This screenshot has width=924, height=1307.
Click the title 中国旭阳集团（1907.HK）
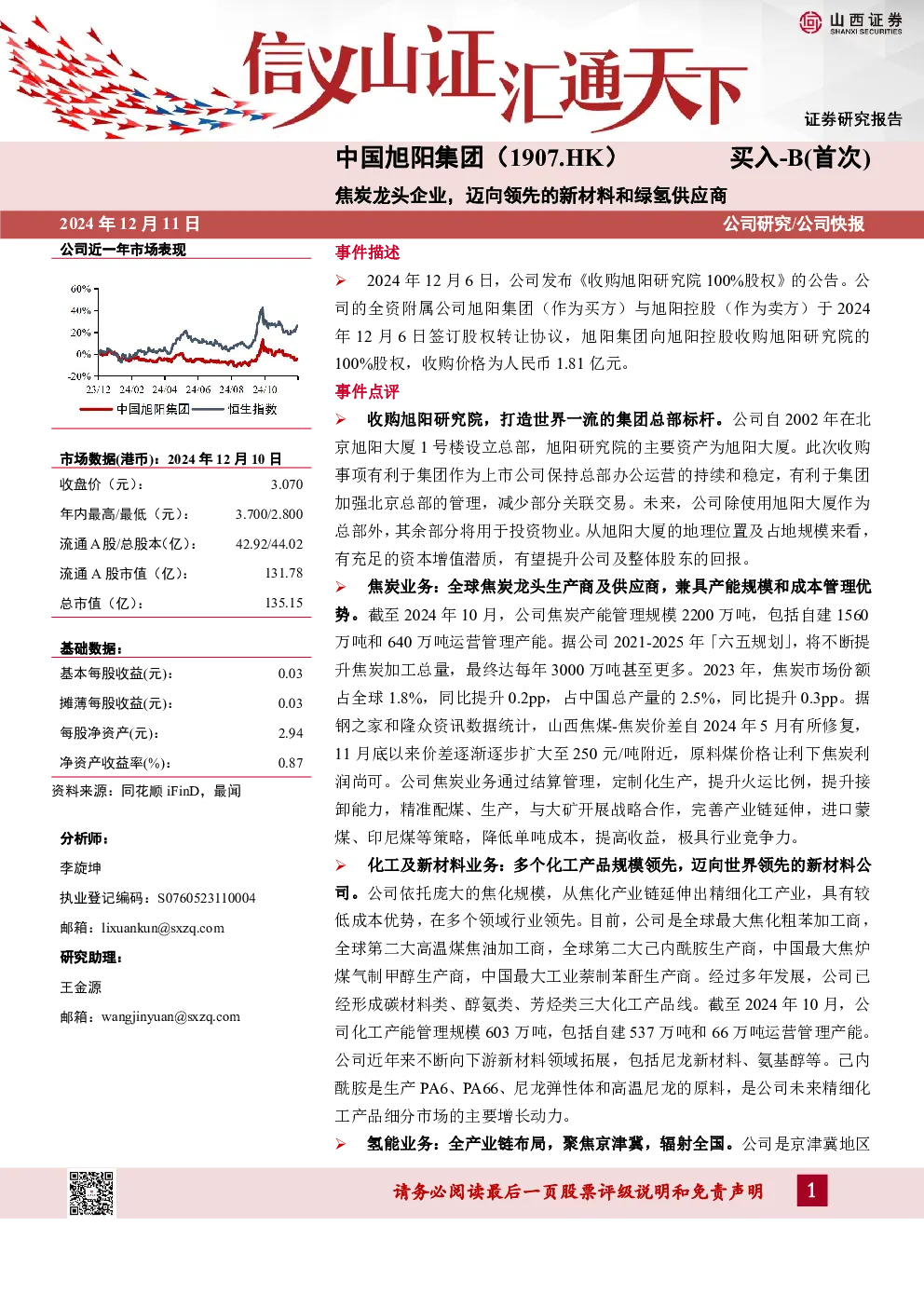(x=477, y=157)
